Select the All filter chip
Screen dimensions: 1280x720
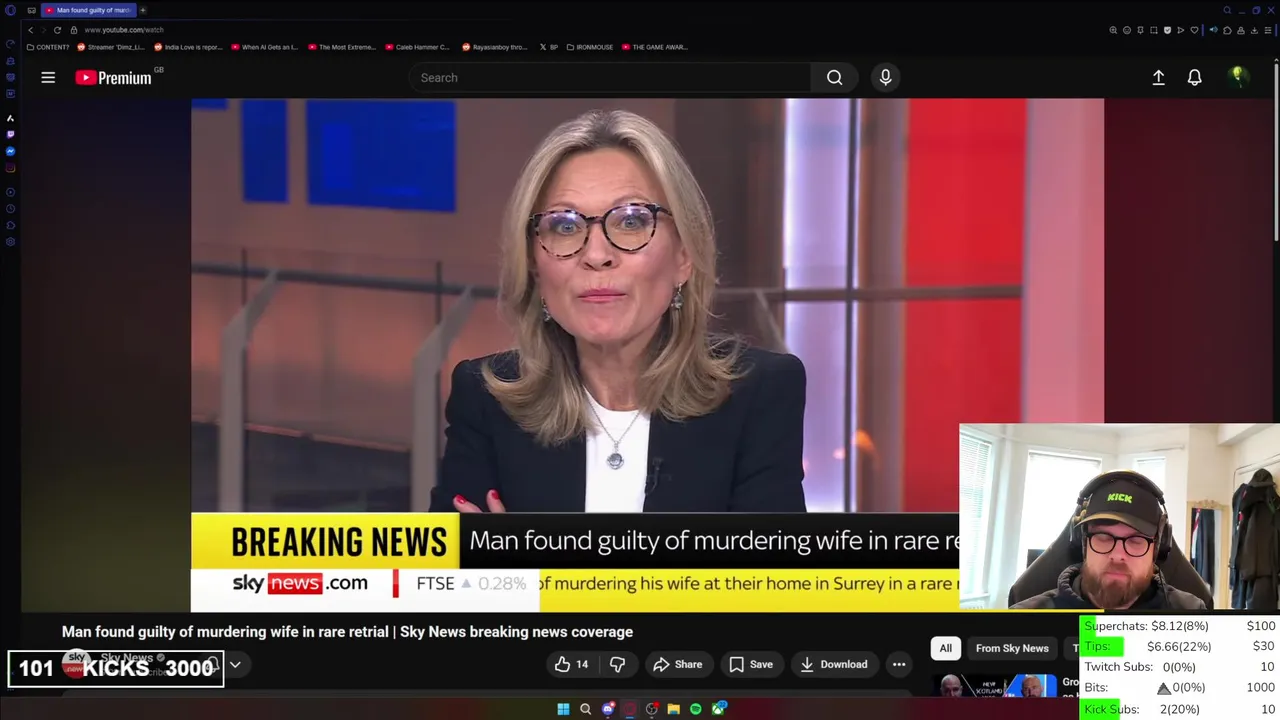[945, 648]
